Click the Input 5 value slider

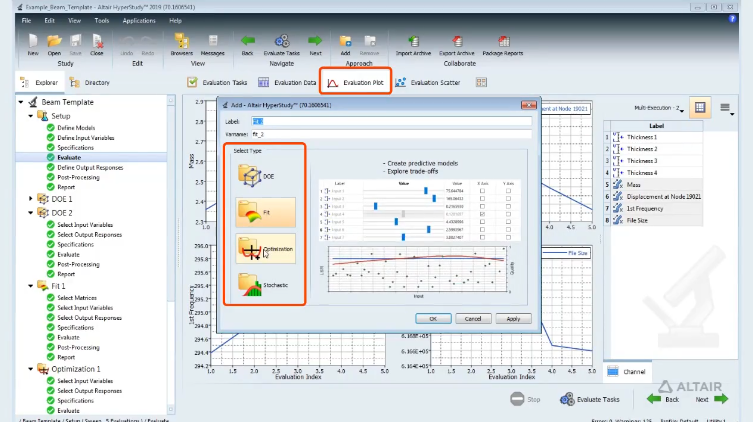pyautogui.click(x=396, y=222)
